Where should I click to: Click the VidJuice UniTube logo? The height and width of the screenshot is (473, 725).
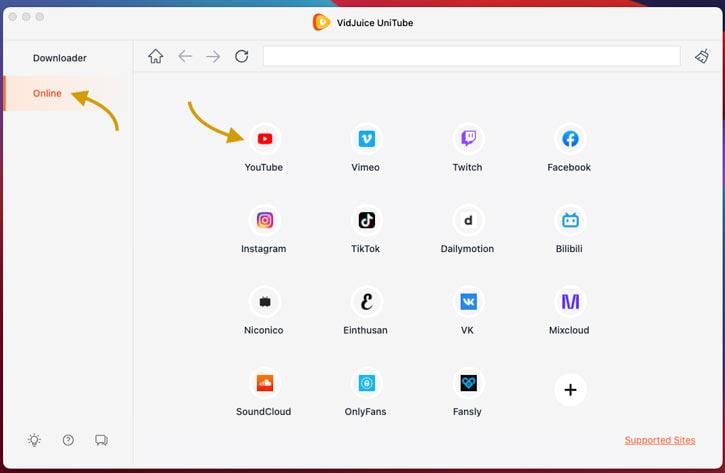[321, 22]
